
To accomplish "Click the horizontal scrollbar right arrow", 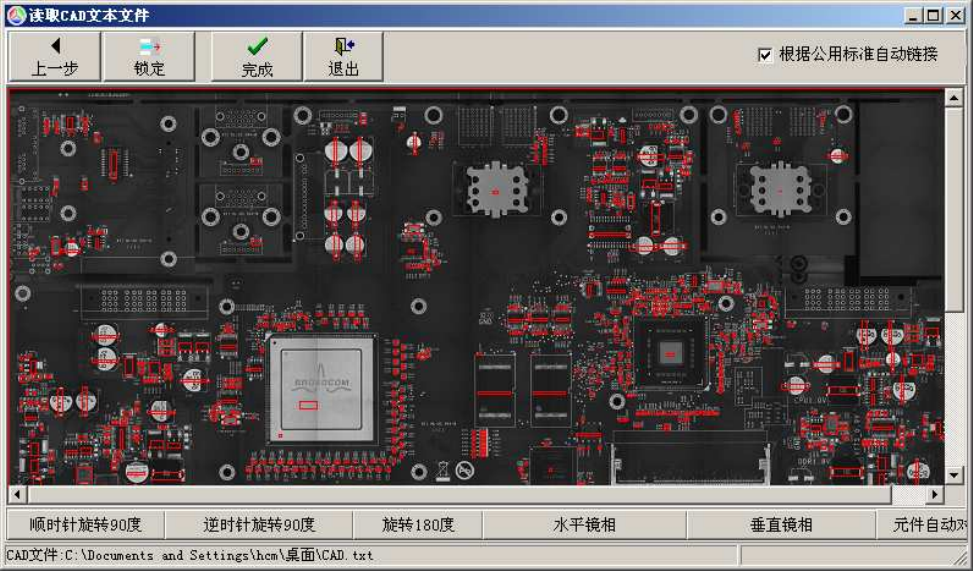I will coord(935,495).
